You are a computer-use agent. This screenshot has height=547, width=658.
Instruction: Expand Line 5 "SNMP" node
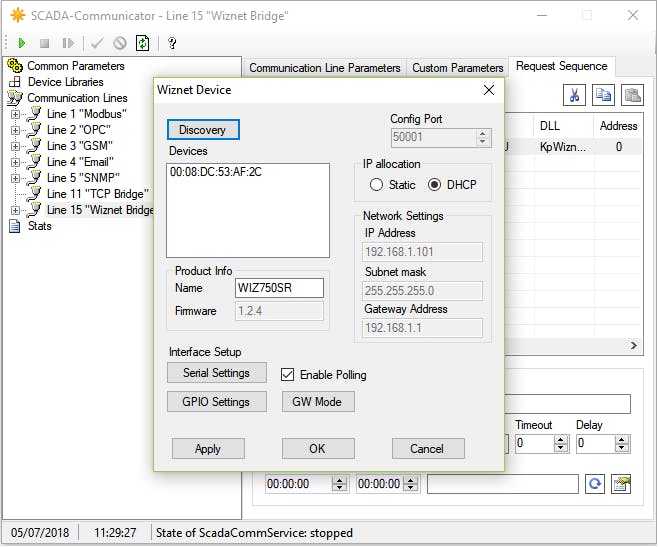[16, 178]
